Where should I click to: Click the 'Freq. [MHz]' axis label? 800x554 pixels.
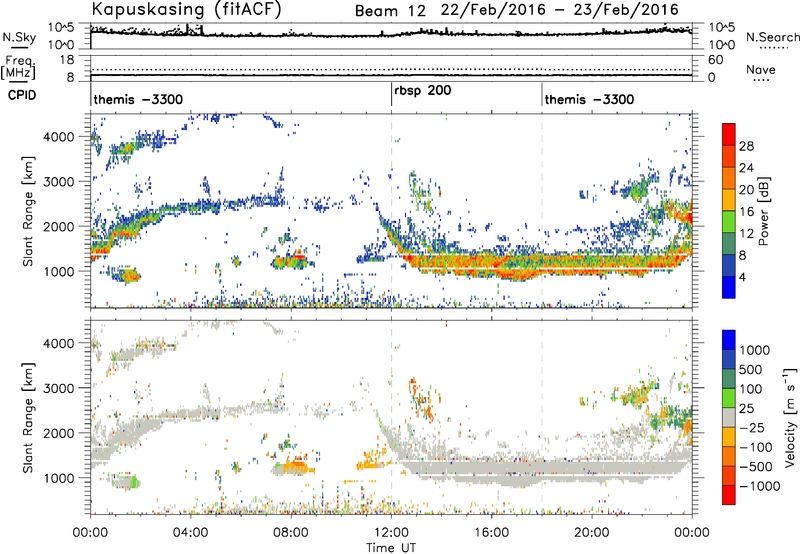(18, 67)
